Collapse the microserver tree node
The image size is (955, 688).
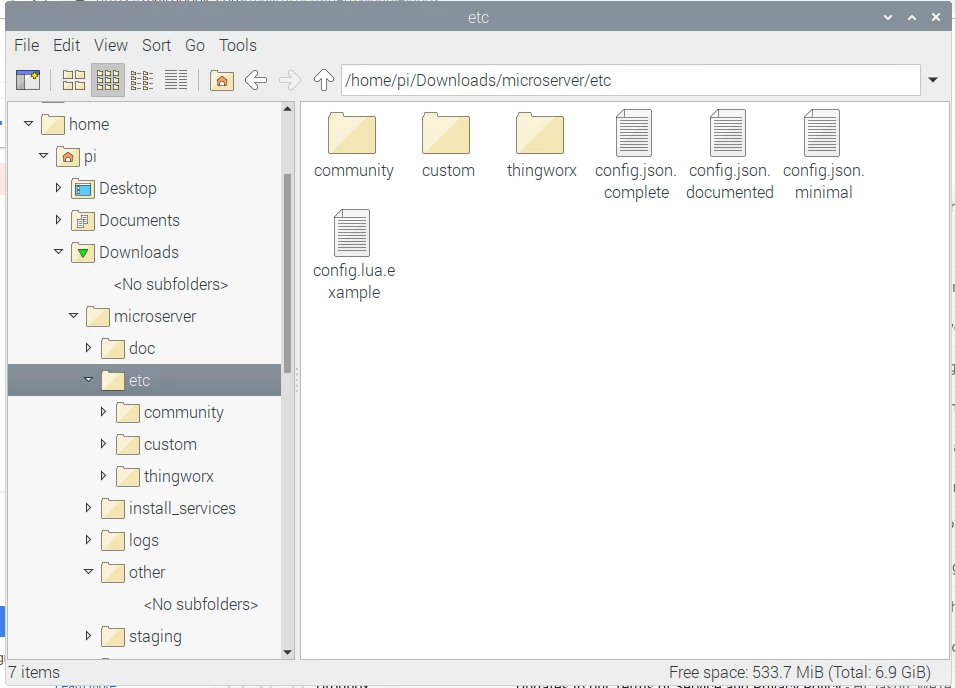tap(73, 315)
